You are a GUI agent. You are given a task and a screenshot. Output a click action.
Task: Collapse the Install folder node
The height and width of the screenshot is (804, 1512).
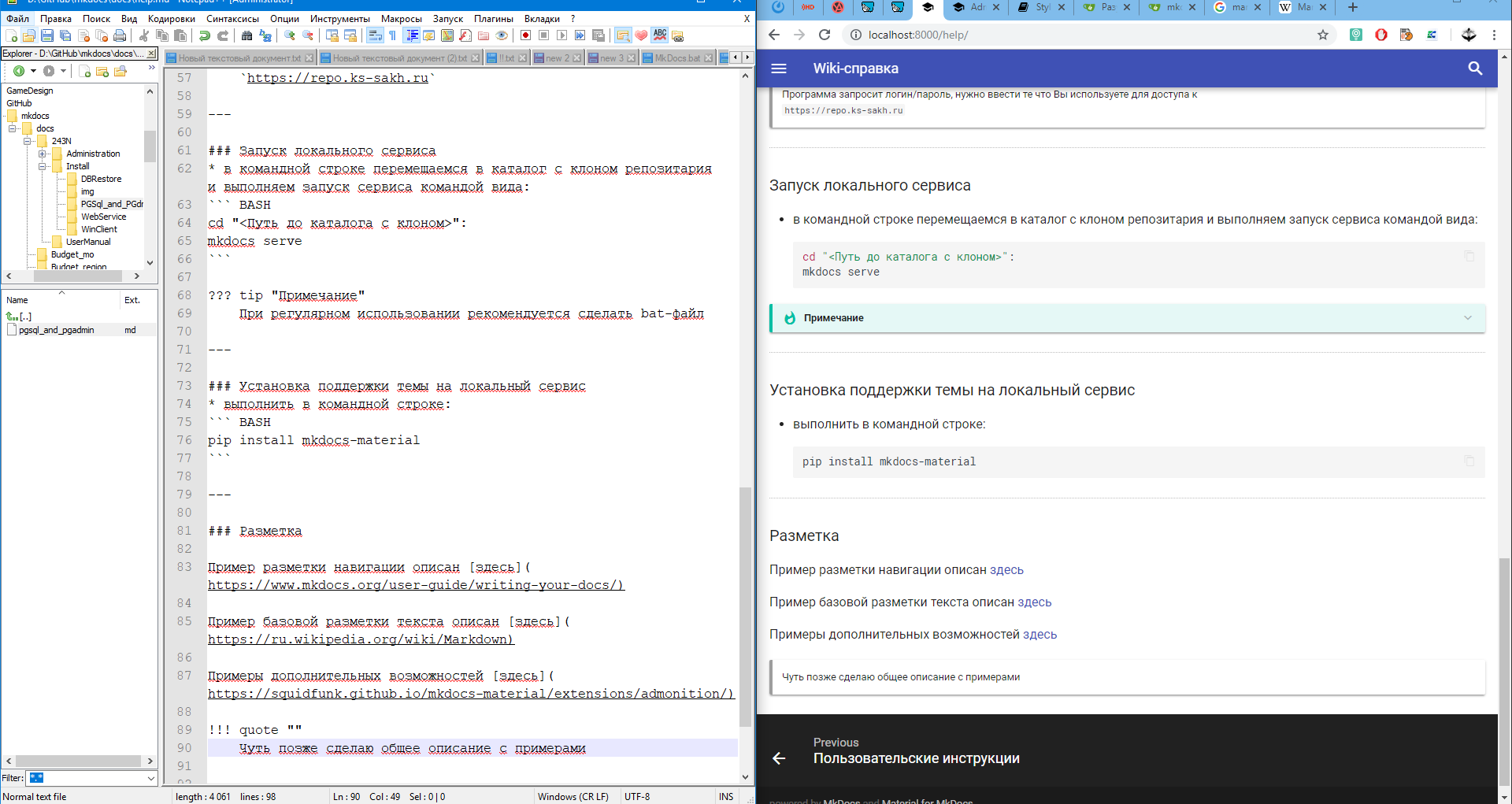43,166
